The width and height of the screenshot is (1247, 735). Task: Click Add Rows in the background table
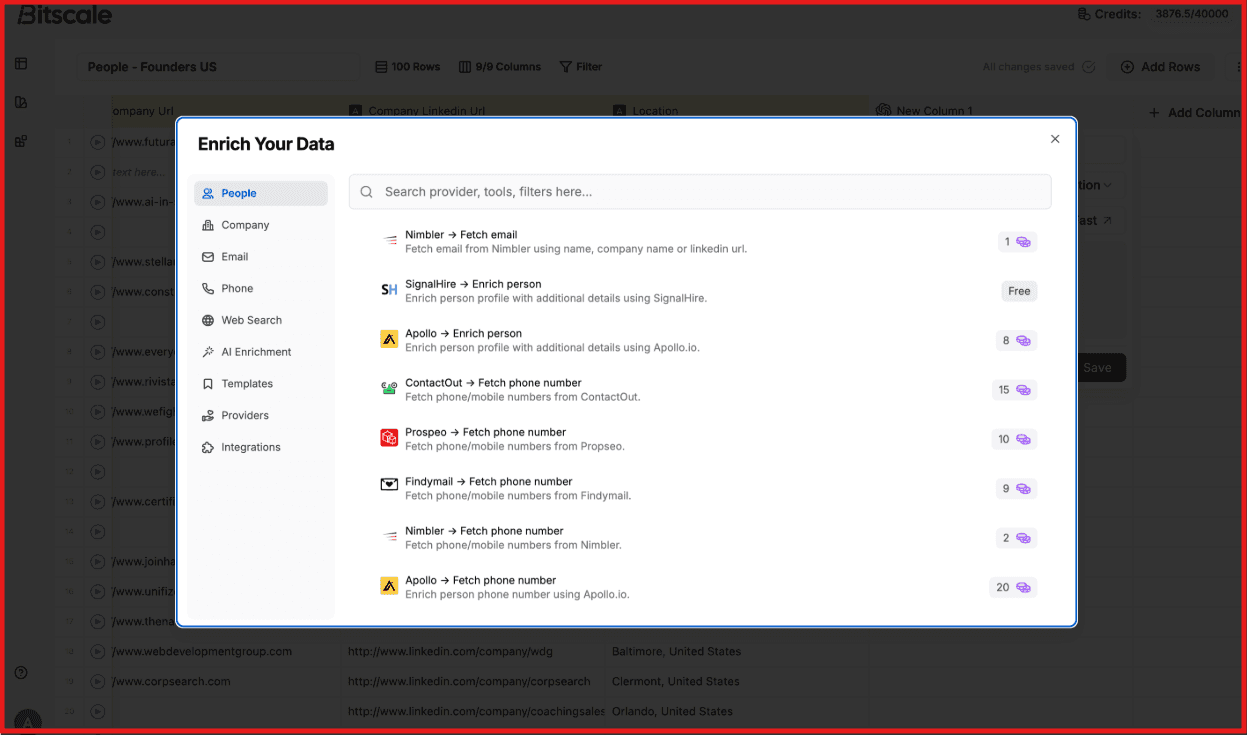pos(1160,67)
